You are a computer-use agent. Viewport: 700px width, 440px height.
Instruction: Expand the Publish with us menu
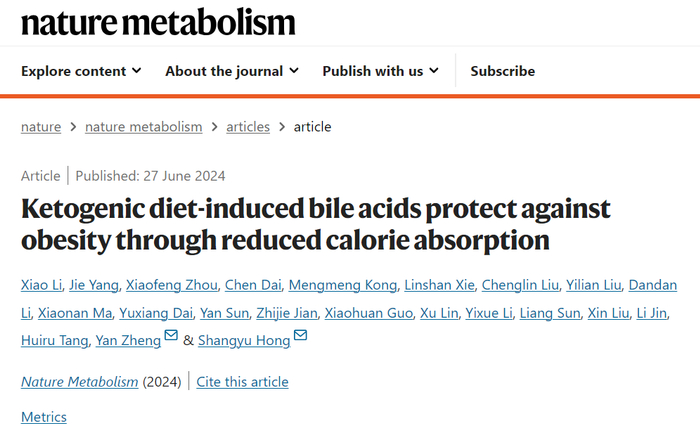point(380,71)
